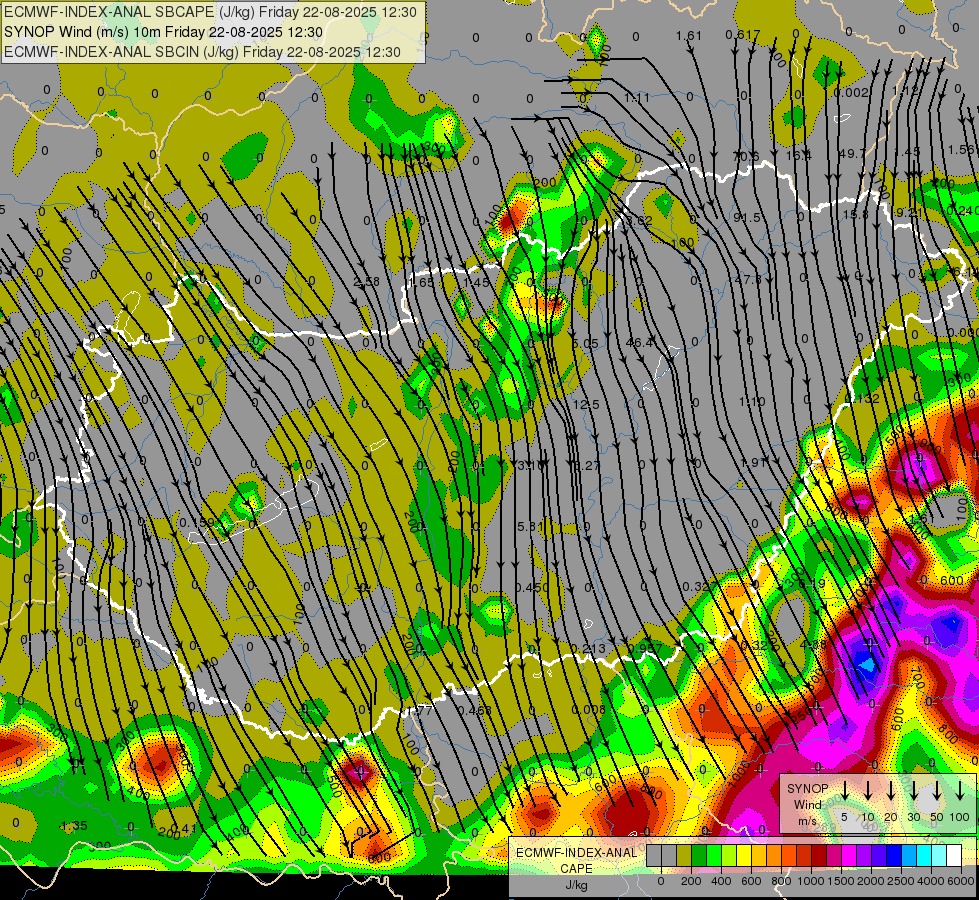Click the ECMWF-INDEX-ANAL CAPE legend label

tap(576, 860)
